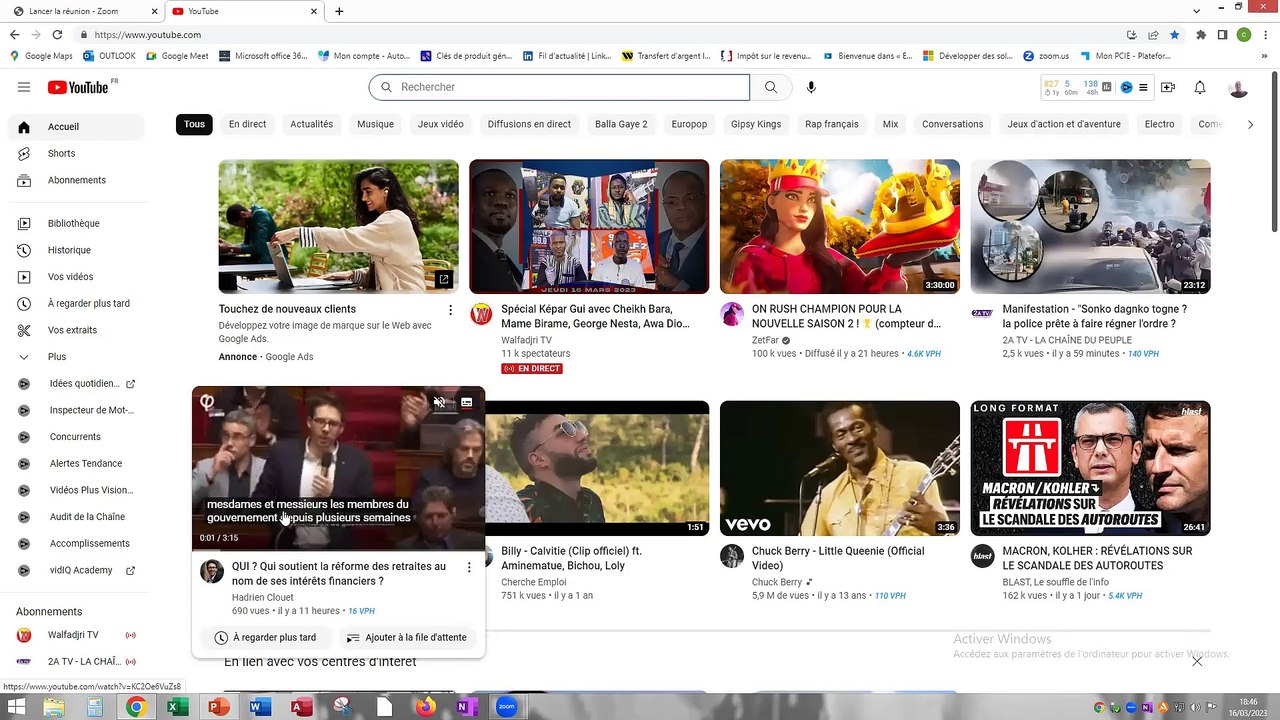Toggle subtitles on the preview video
The width and height of the screenshot is (1280, 720).
466,402
